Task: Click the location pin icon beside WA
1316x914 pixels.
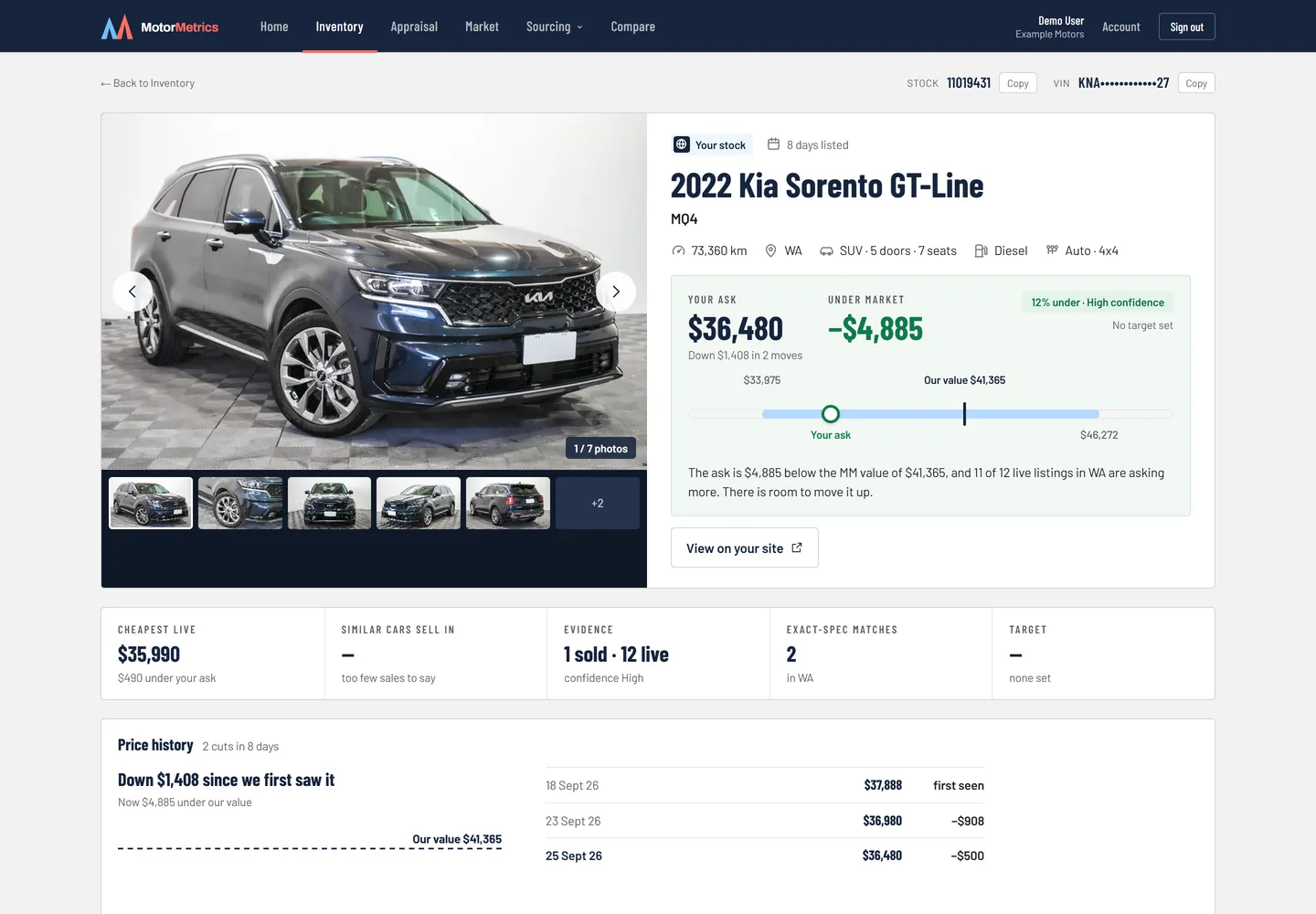Action: (x=770, y=250)
